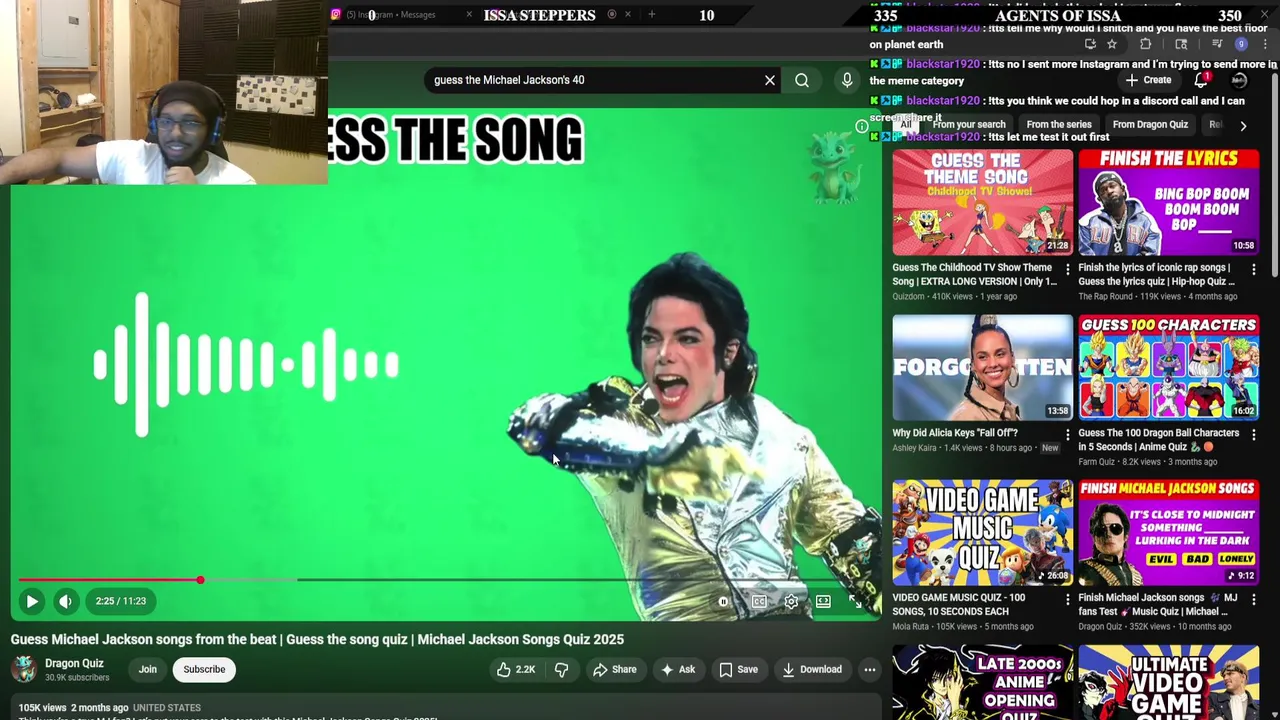
Task: Open a new browser tab with plus
Action: coord(651,14)
